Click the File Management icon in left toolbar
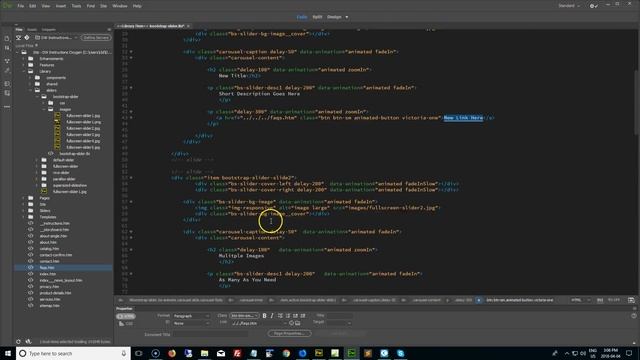The image size is (640, 360). pyautogui.click(x=7, y=48)
